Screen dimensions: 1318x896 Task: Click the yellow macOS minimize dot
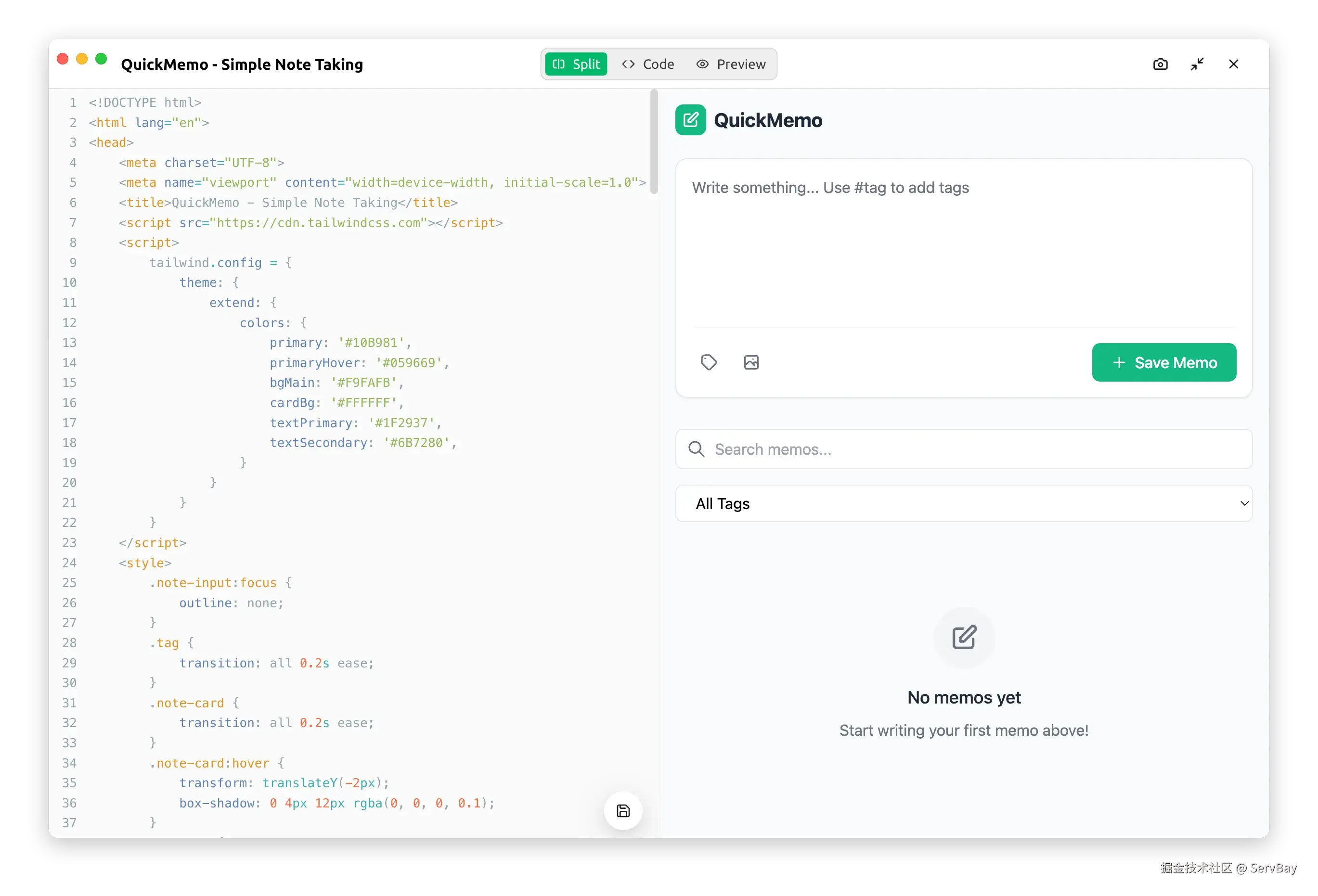click(82, 59)
